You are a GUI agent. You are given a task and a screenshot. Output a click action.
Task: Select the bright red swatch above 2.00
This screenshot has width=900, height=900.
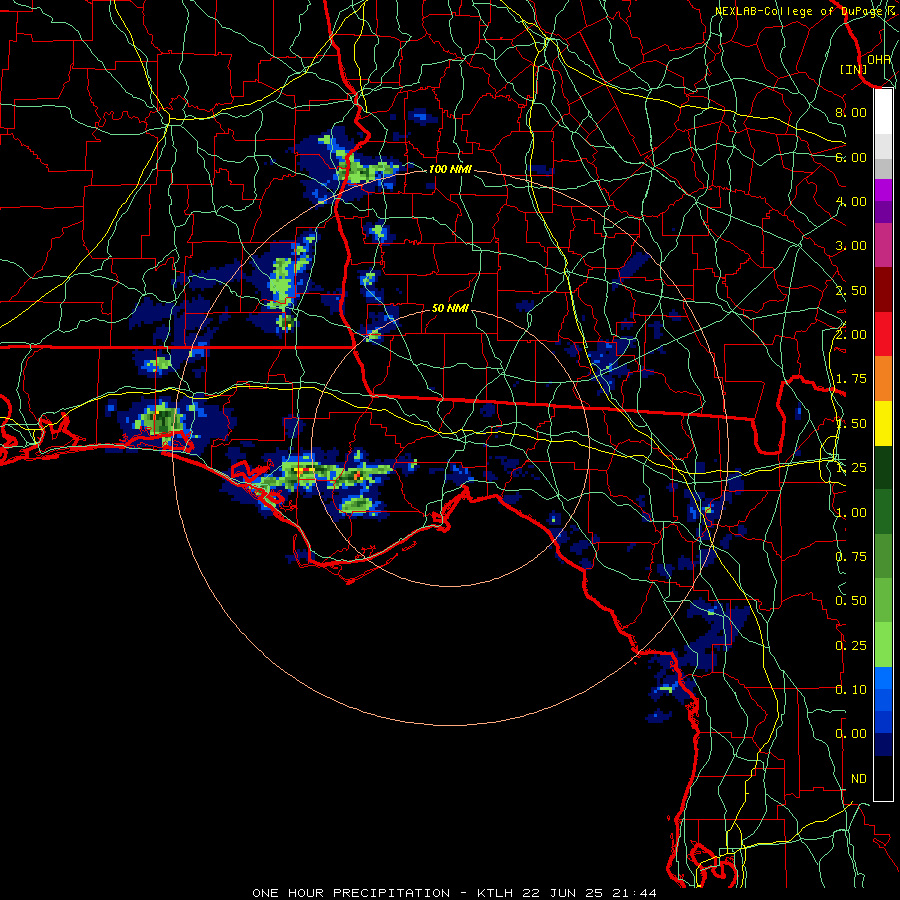(x=883, y=334)
